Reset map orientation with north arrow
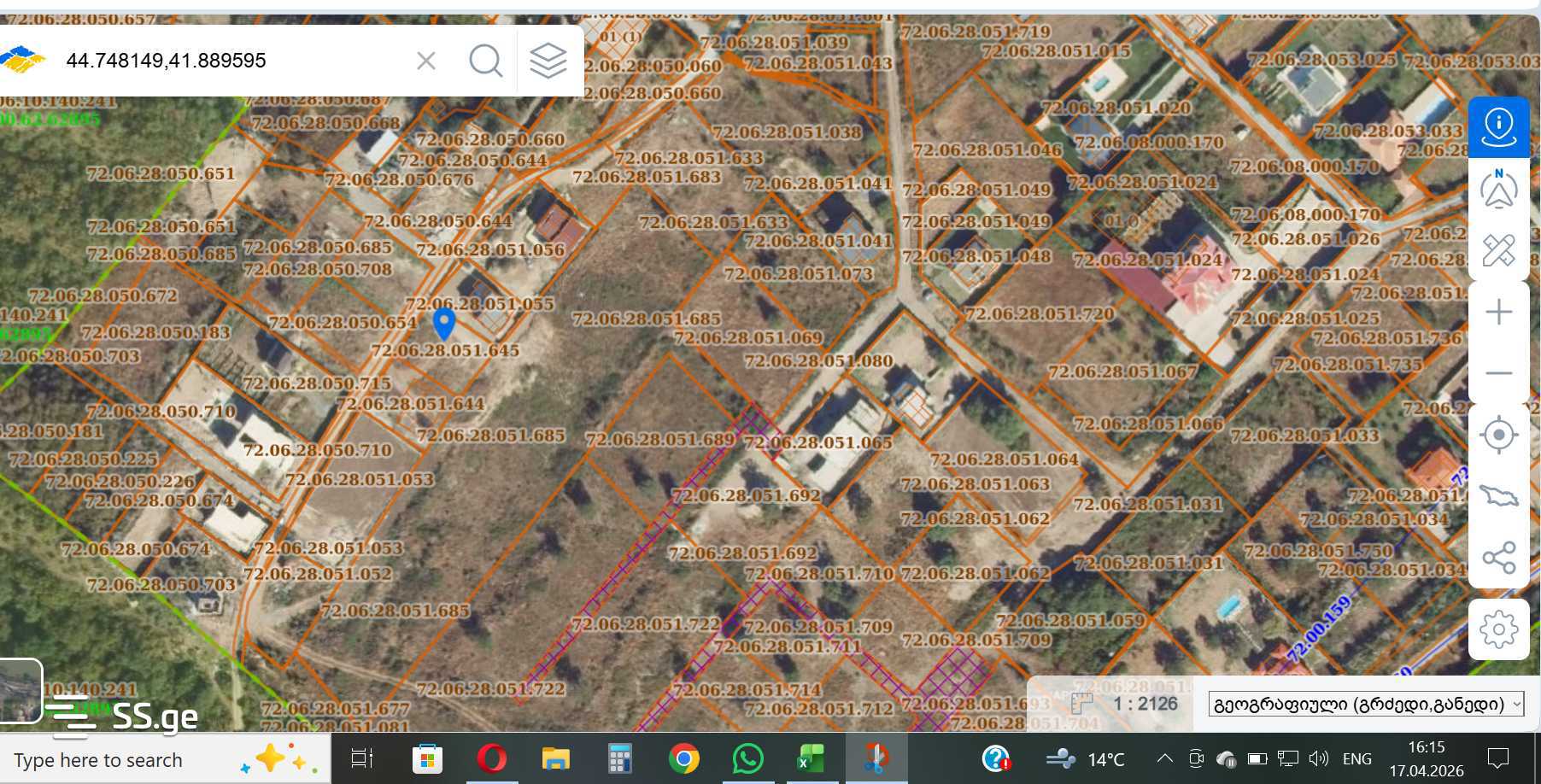1541x784 pixels. tap(1498, 189)
